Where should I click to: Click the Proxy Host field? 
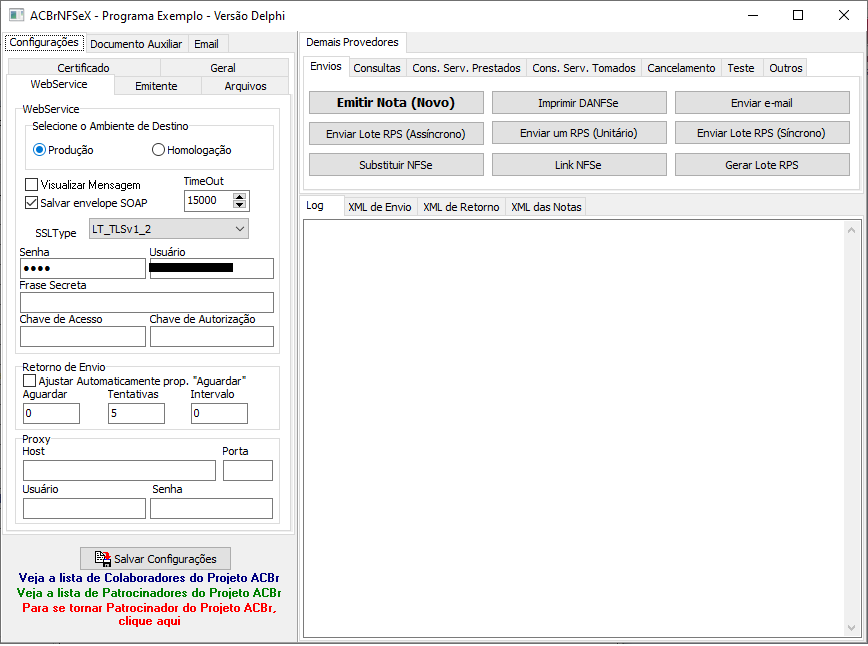119,471
